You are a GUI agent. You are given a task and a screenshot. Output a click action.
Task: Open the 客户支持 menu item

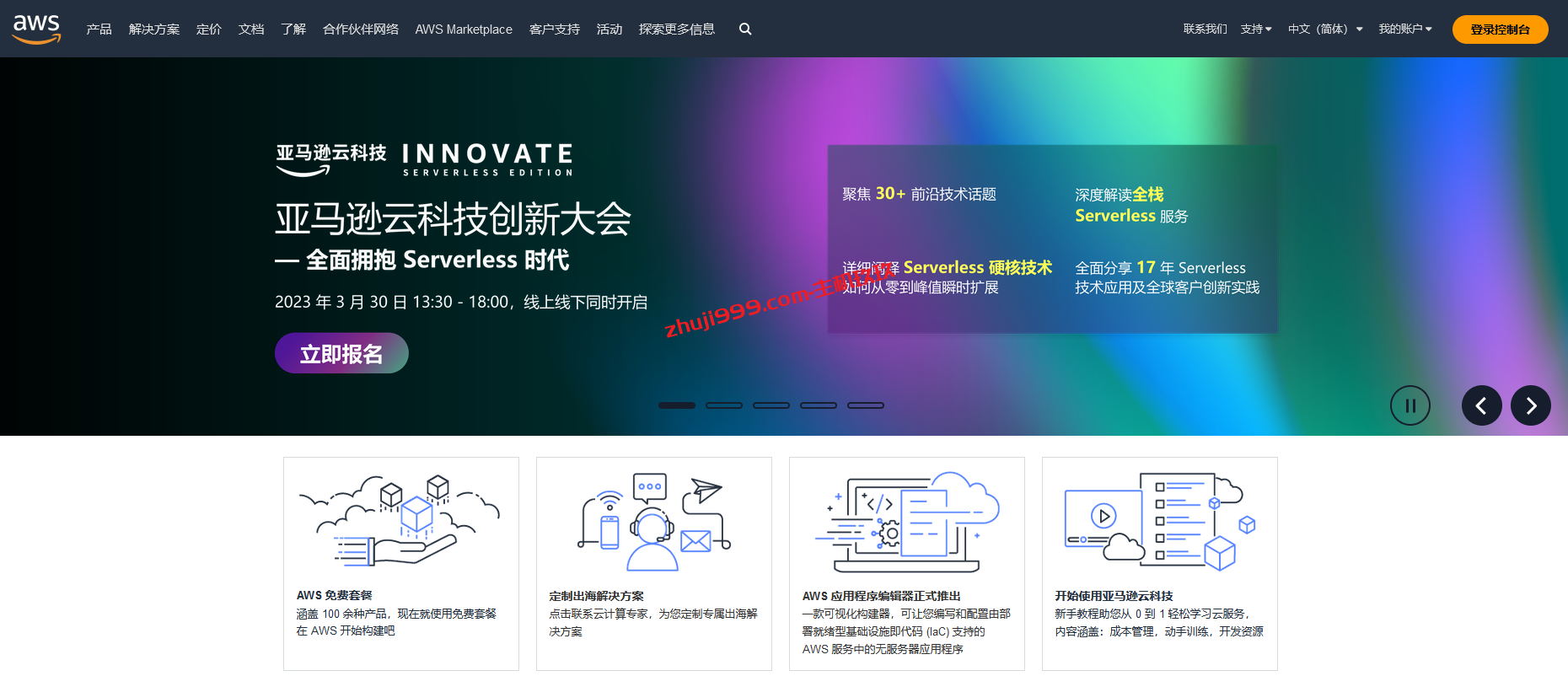tap(554, 29)
